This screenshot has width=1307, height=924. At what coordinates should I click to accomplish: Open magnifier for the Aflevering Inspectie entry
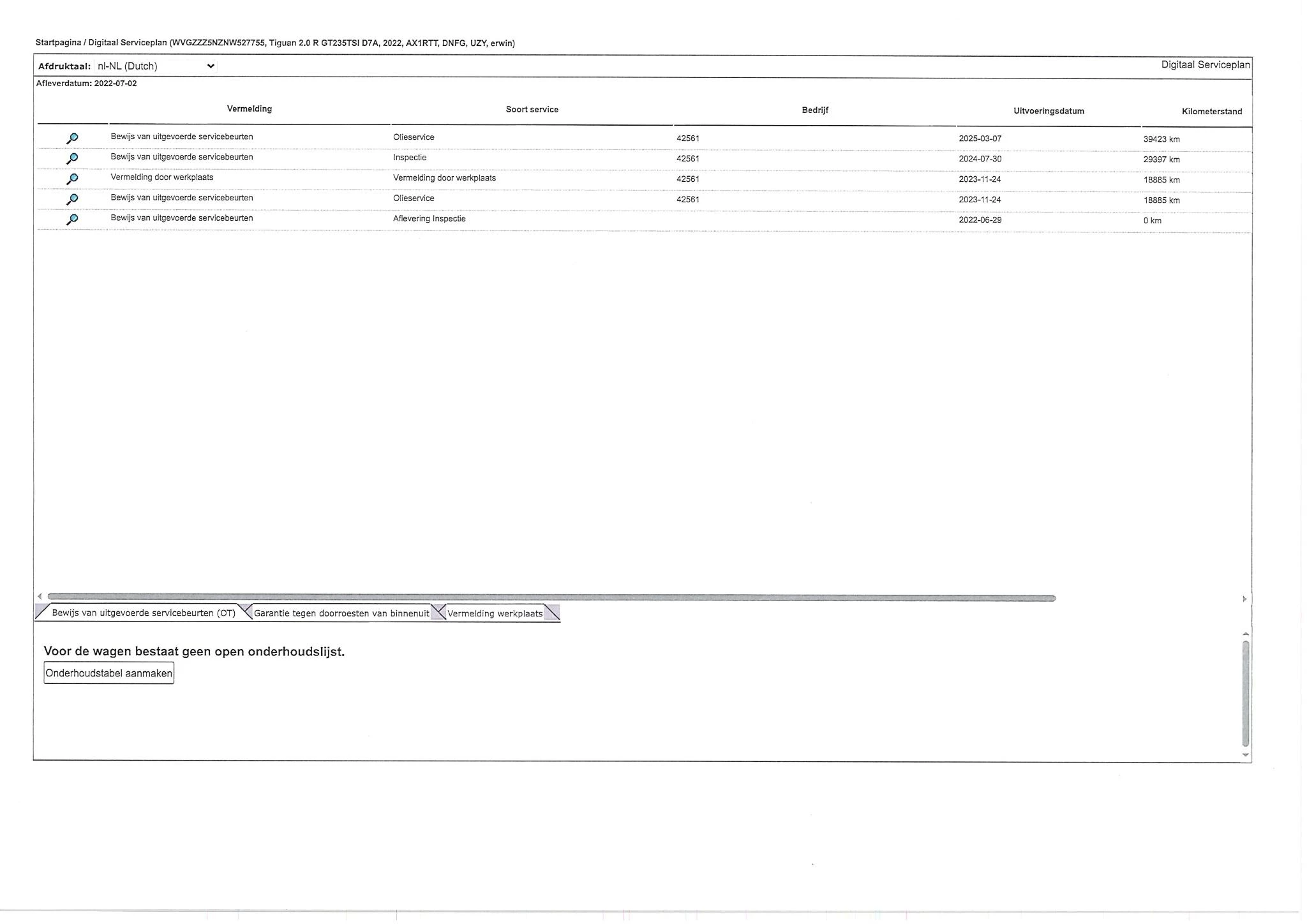[72, 220]
